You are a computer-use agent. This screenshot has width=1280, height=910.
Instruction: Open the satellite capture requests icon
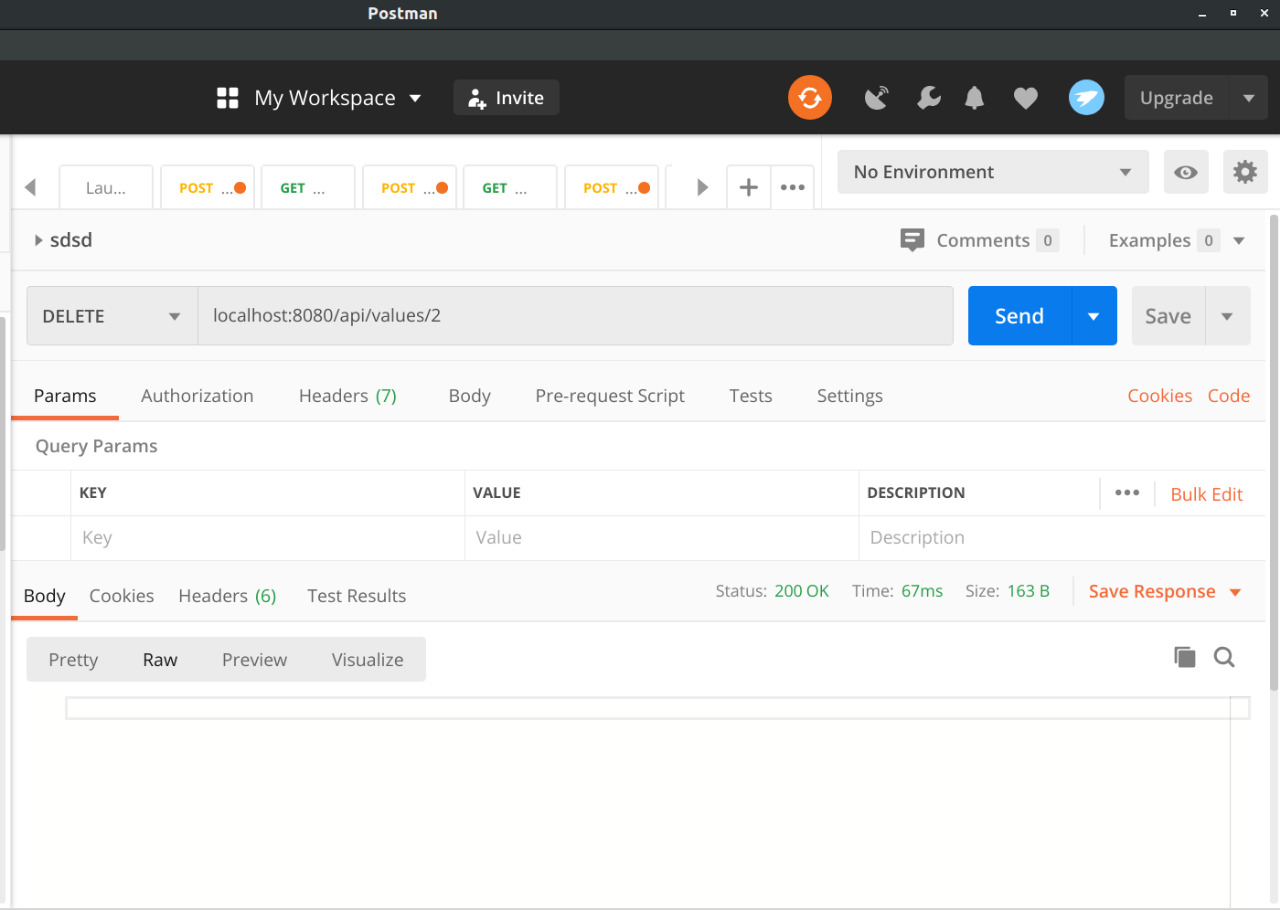click(x=877, y=98)
